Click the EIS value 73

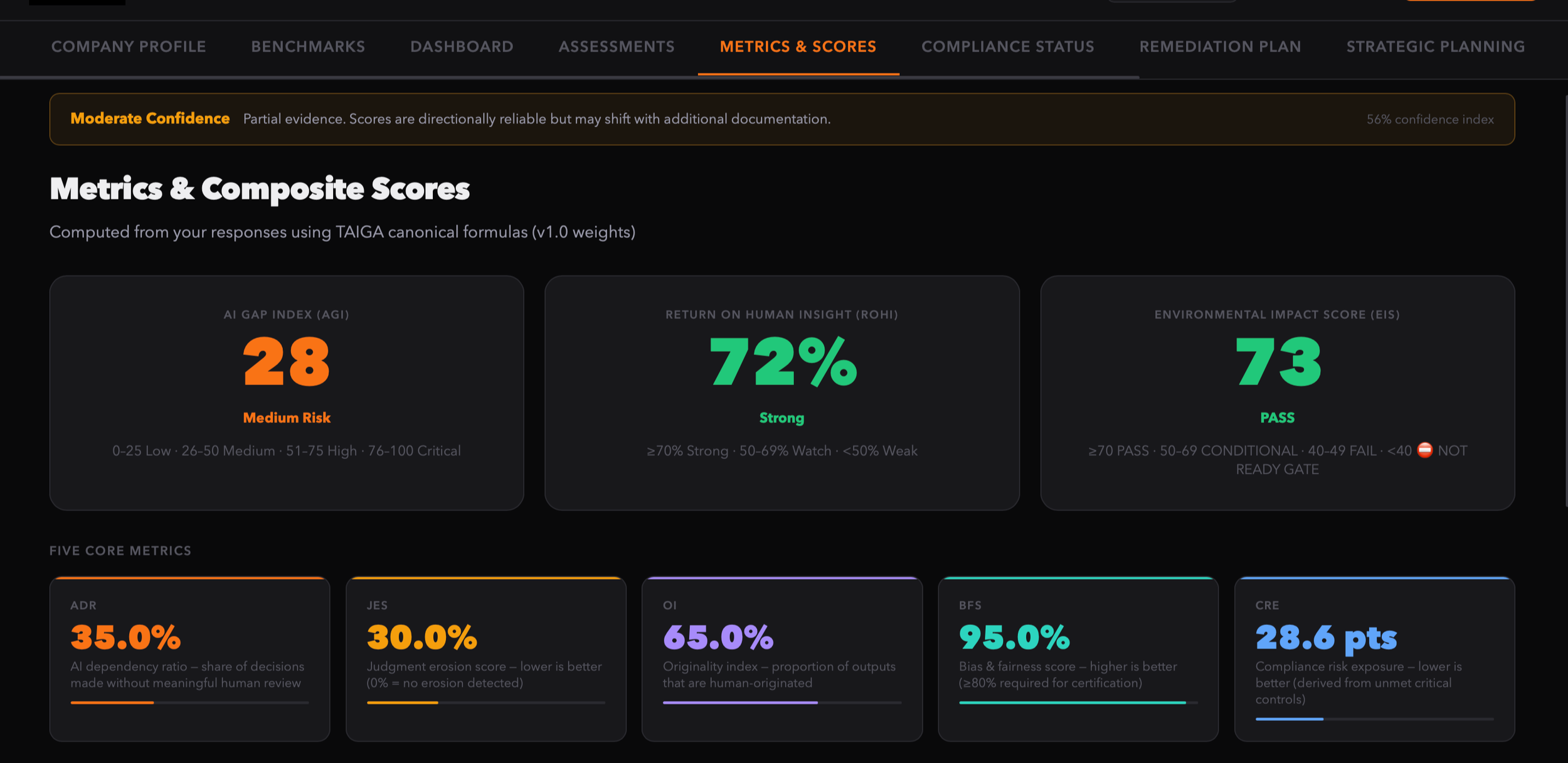1278,362
